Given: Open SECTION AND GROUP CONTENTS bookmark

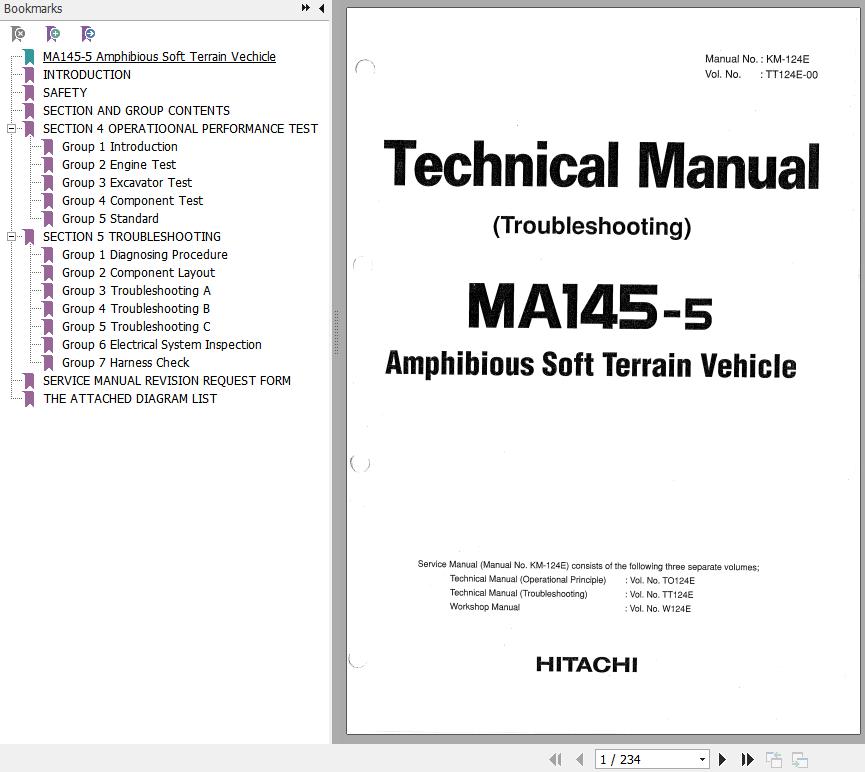Looking at the screenshot, I should [136, 110].
